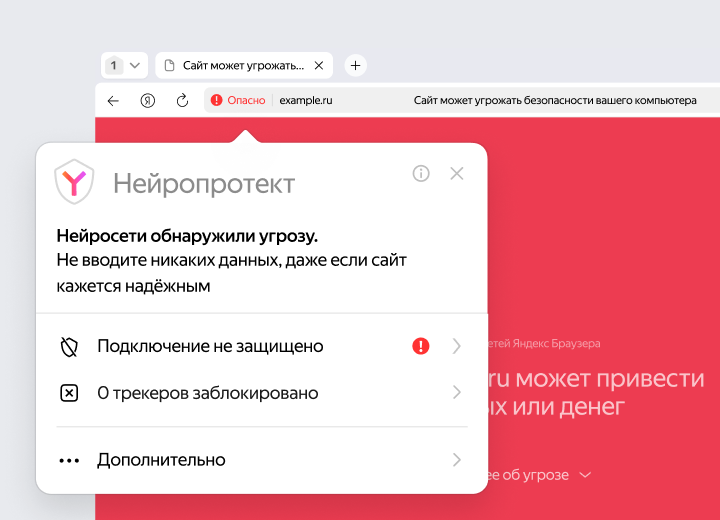Close the 'Сайт может угрожать...' tab

319,66
